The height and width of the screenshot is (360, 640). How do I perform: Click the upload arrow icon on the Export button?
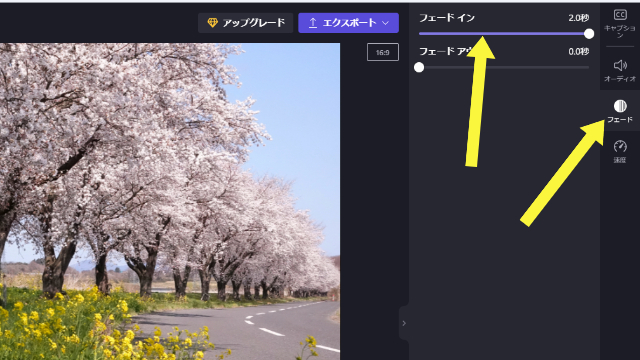(x=313, y=23)
